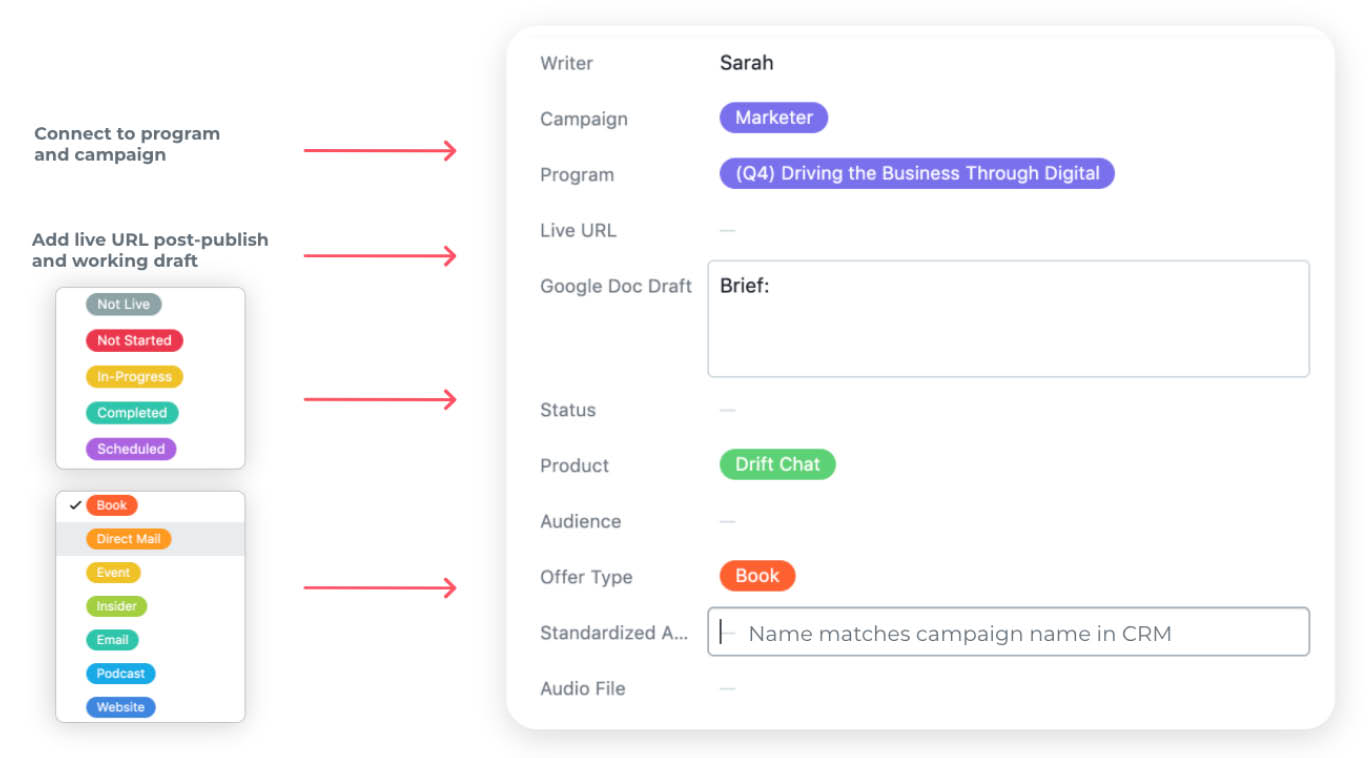
Task: Pick the In-Progress status option
Action: tap(134, 377)
